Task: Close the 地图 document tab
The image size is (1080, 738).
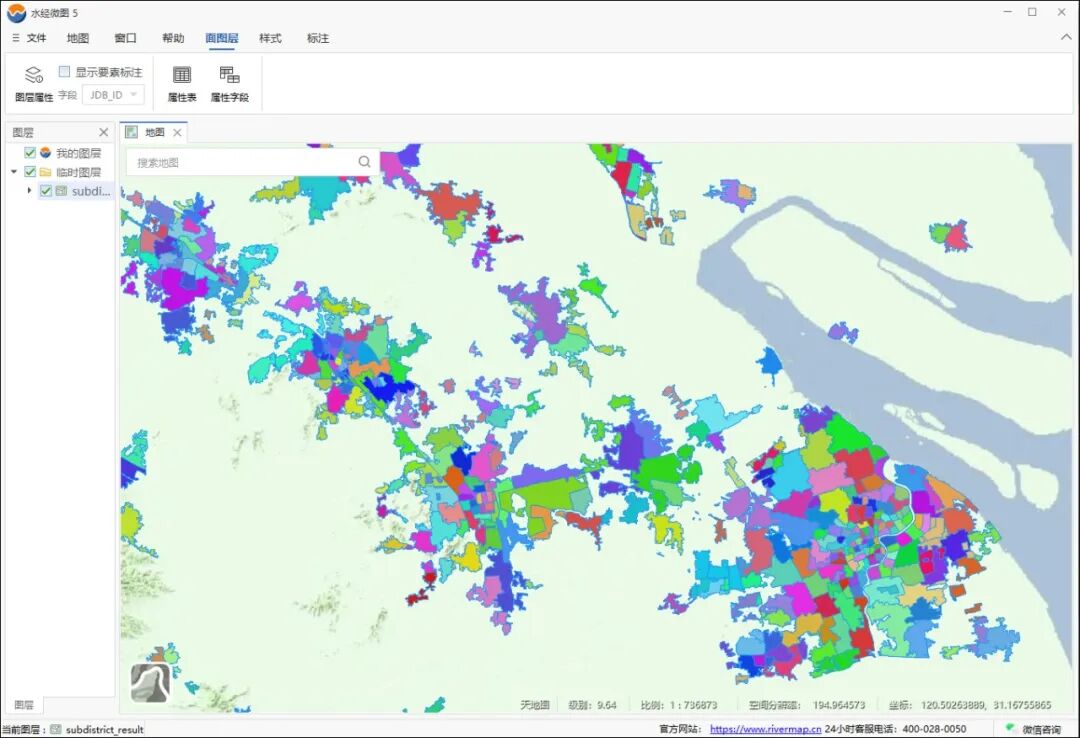Action: pos(177,132)
